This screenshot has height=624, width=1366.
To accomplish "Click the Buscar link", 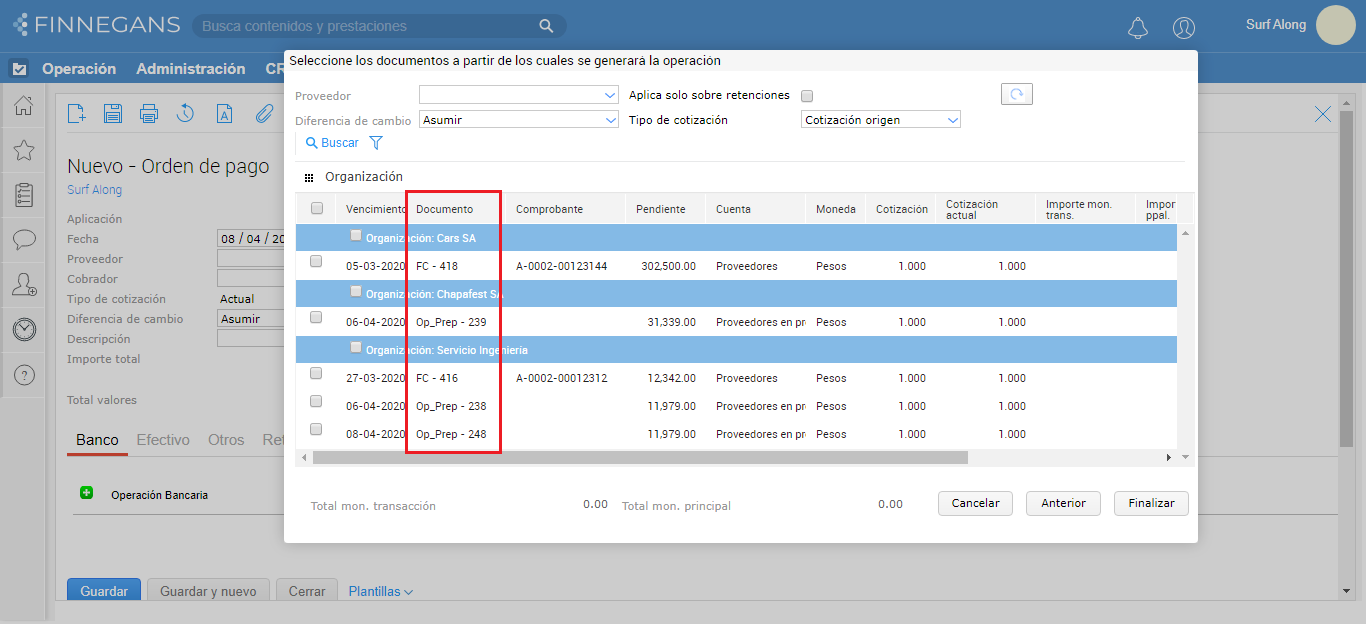I will (332, 143).
